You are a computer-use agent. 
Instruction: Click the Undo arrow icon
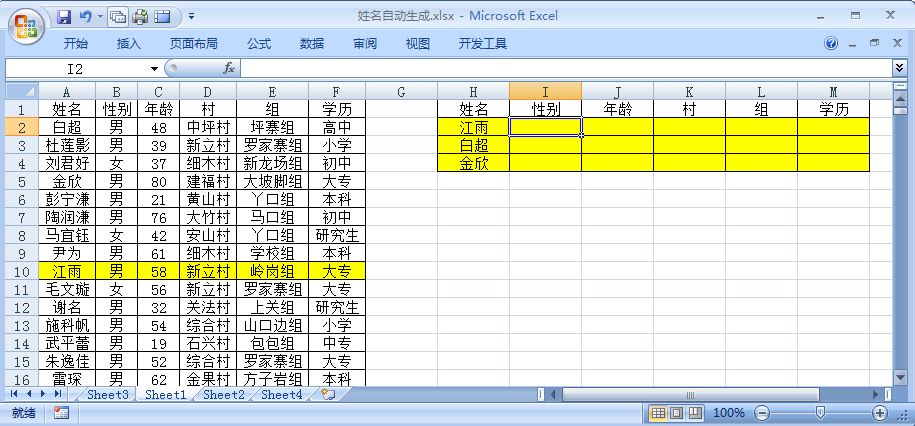tap(85, 16)
